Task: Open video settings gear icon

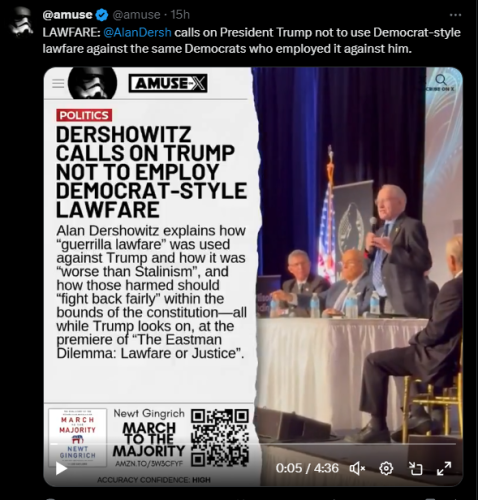Action: (x=386, y=469)
